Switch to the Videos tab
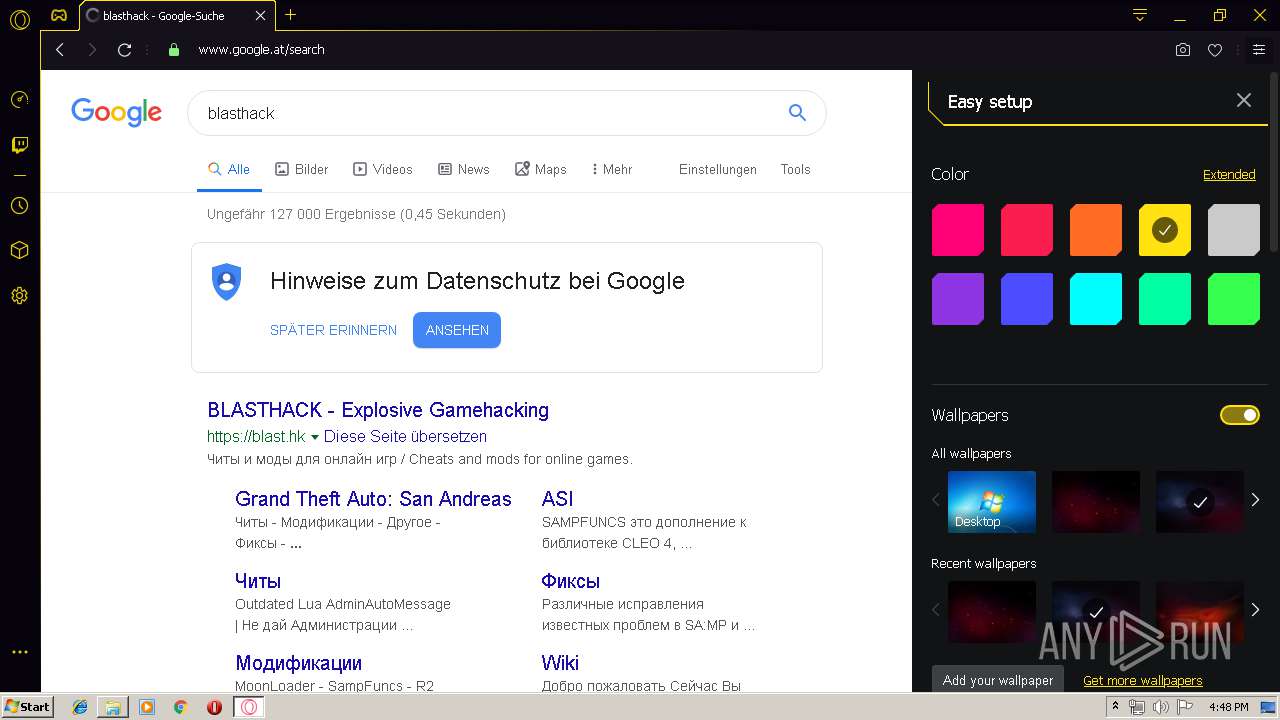The image size is (1280, 720). (383, 169)
